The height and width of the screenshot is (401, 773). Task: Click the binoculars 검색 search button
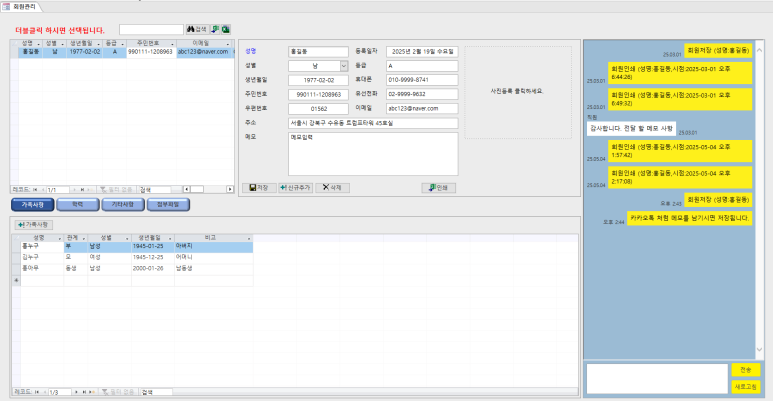point(197,30)
